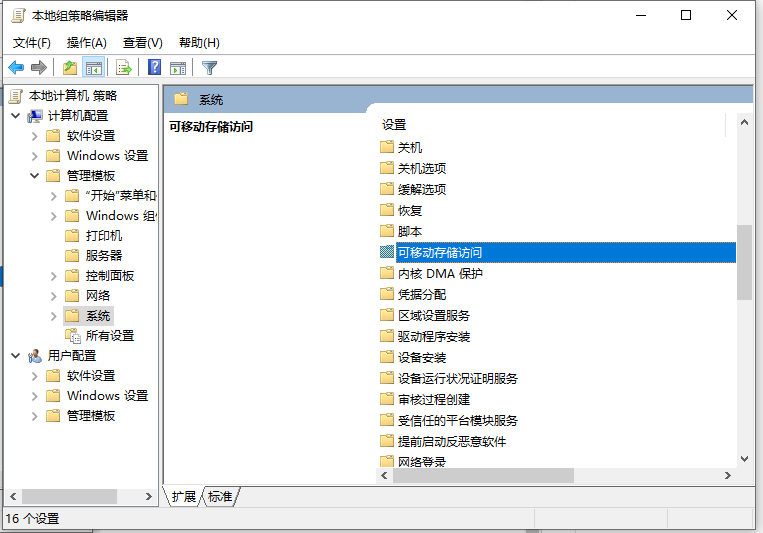Click settings list horizontal scroll-right arrow
Image resolution: width=763 pixels, height=533 pixels.
727,476
